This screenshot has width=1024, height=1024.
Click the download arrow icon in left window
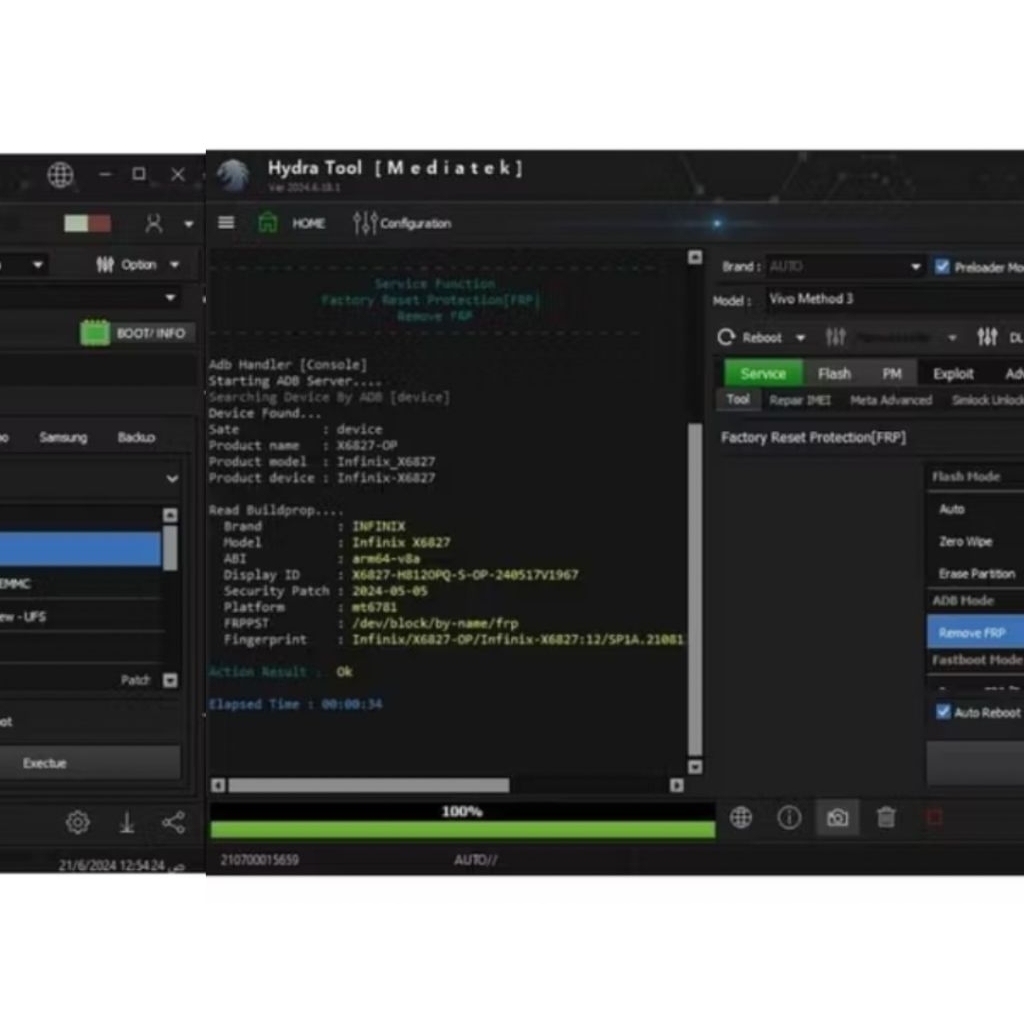(127, 822)
